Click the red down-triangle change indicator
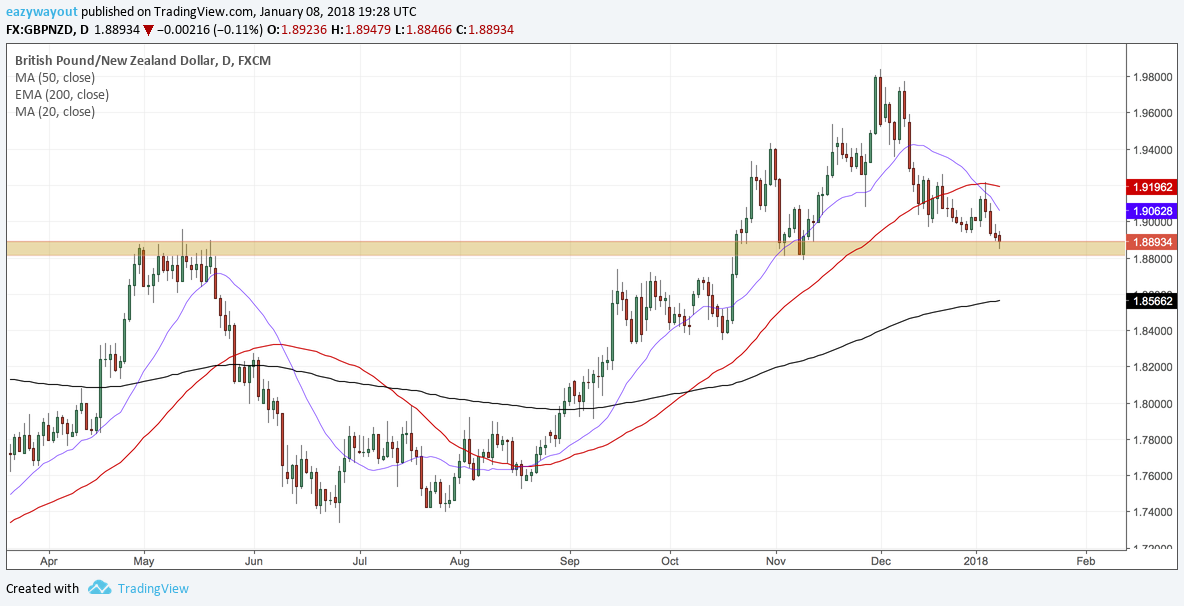 (149, 29)
